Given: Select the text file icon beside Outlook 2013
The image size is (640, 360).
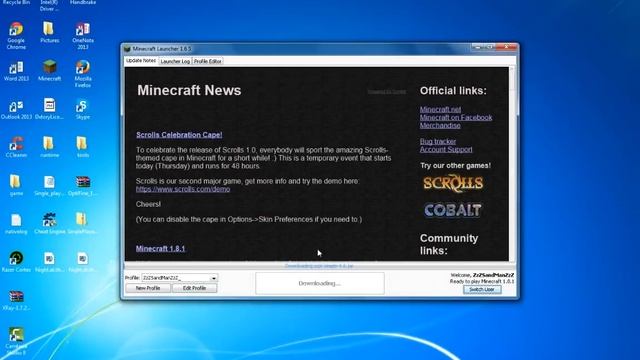Looking at the screenshot, I should coord(49,105).
